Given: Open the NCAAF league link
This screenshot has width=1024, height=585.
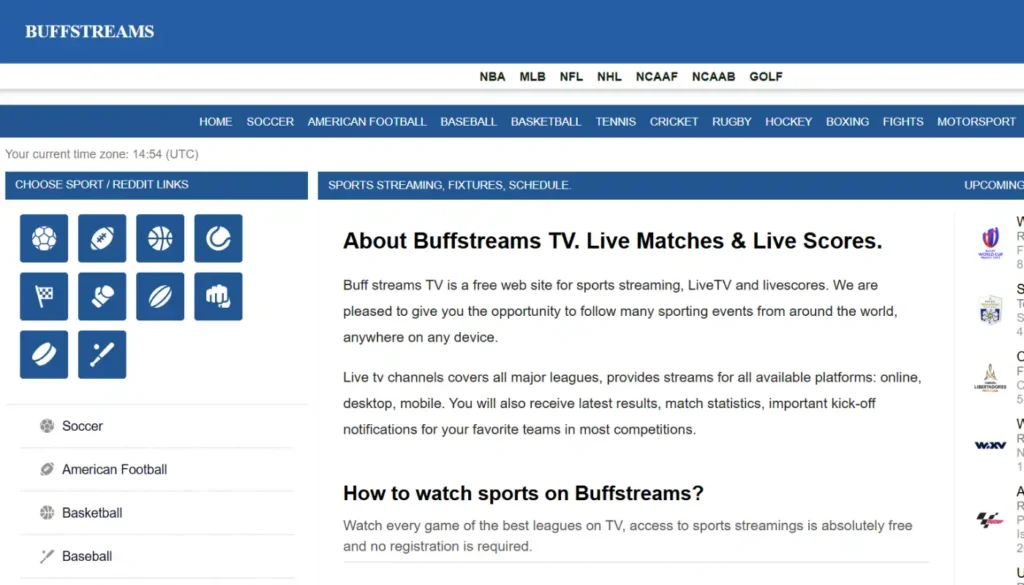Looking at the screenshot, I should 657,76.
